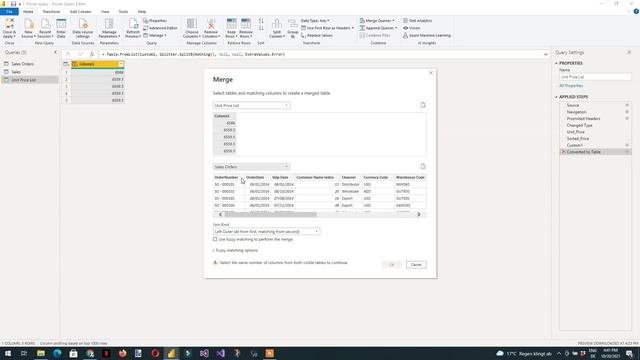Open Manage Parameters in the ribbon
Screen dimensions: 640x360
(x=109, y=28)
